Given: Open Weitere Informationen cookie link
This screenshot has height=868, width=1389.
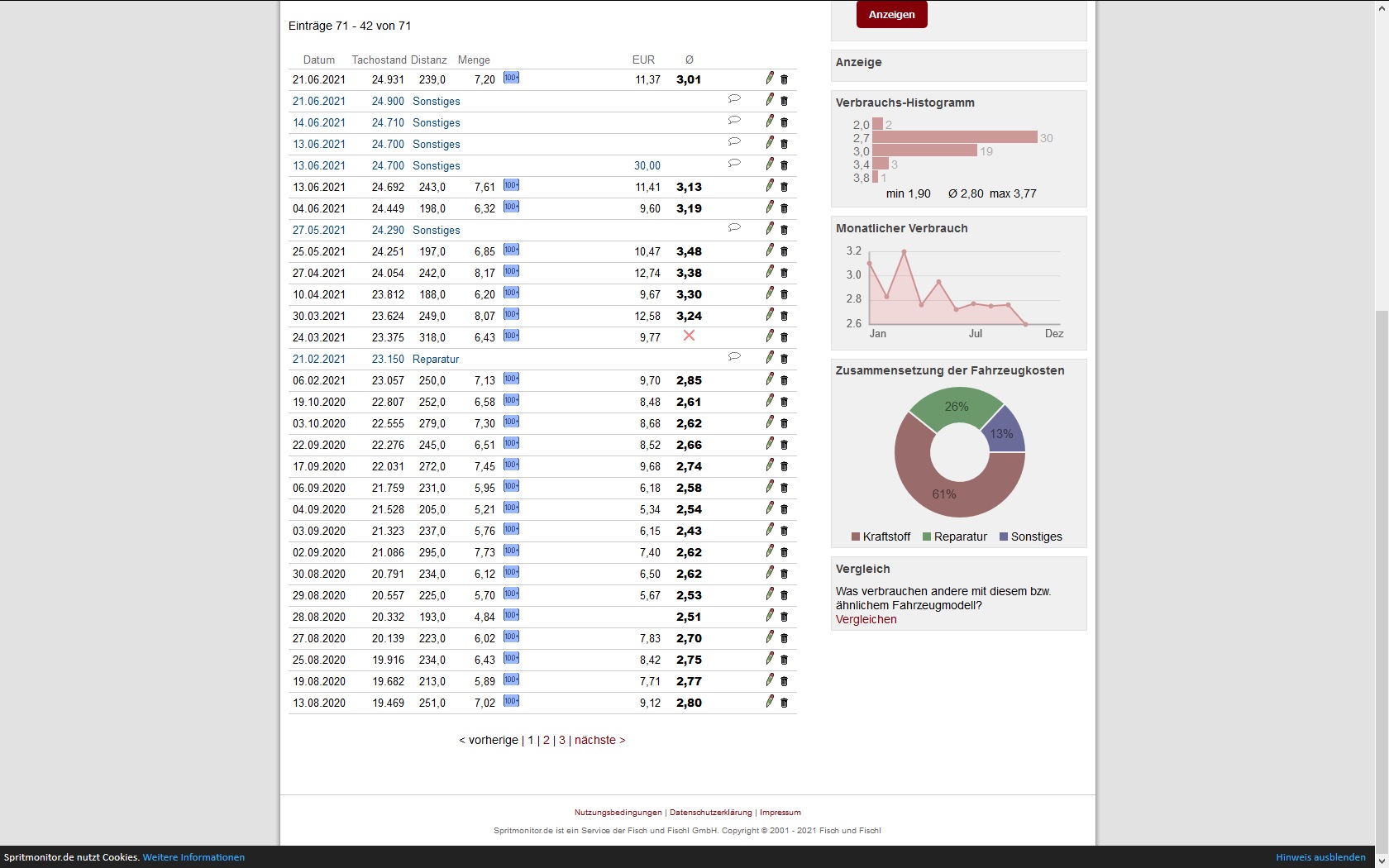Looking at the screenshot, I should (x=193, y=857).
